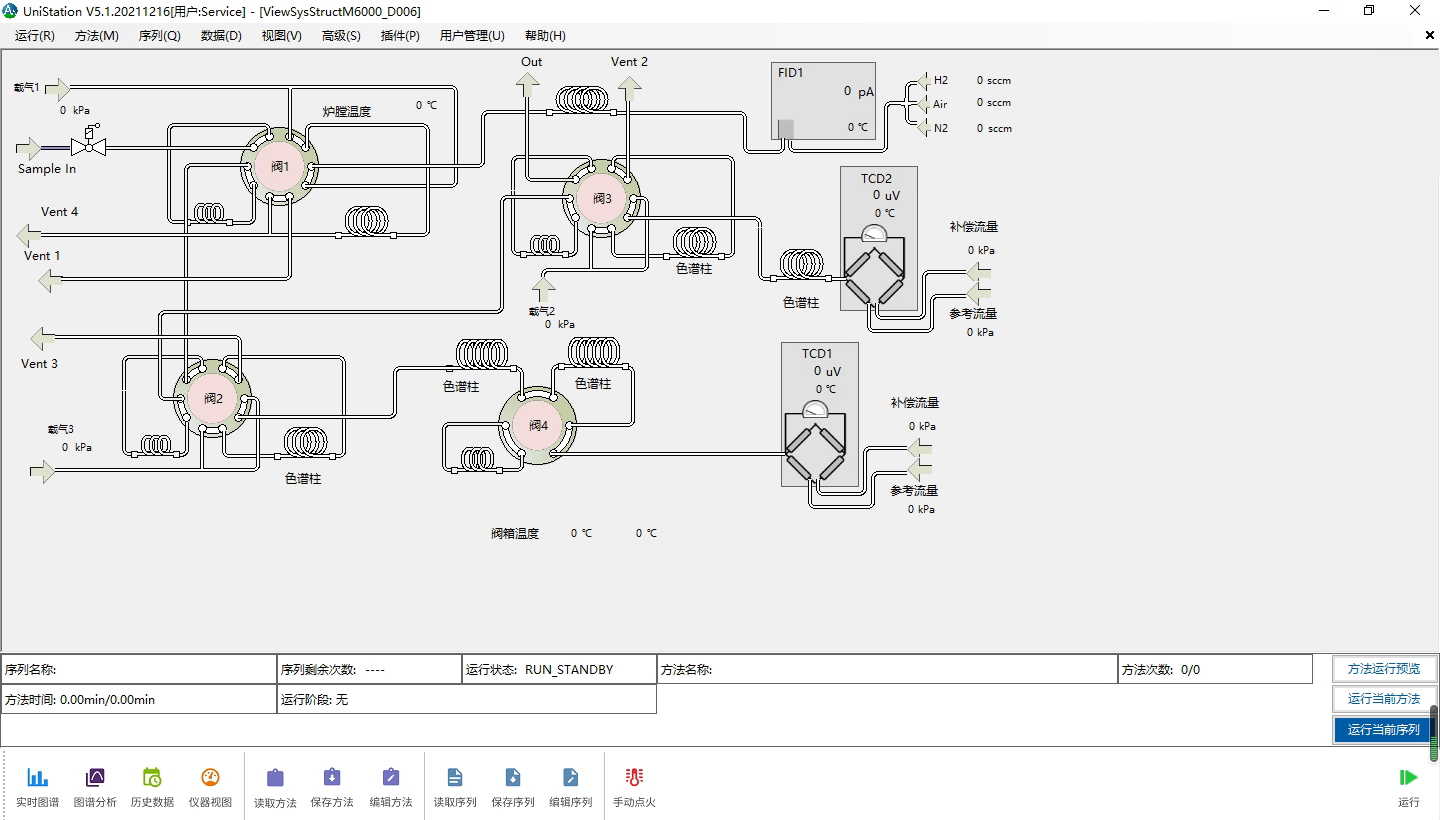This screenshot has height=820, width=1440.
Task: Open the 插件(P) menu
Action: click(x=400, y=35)
